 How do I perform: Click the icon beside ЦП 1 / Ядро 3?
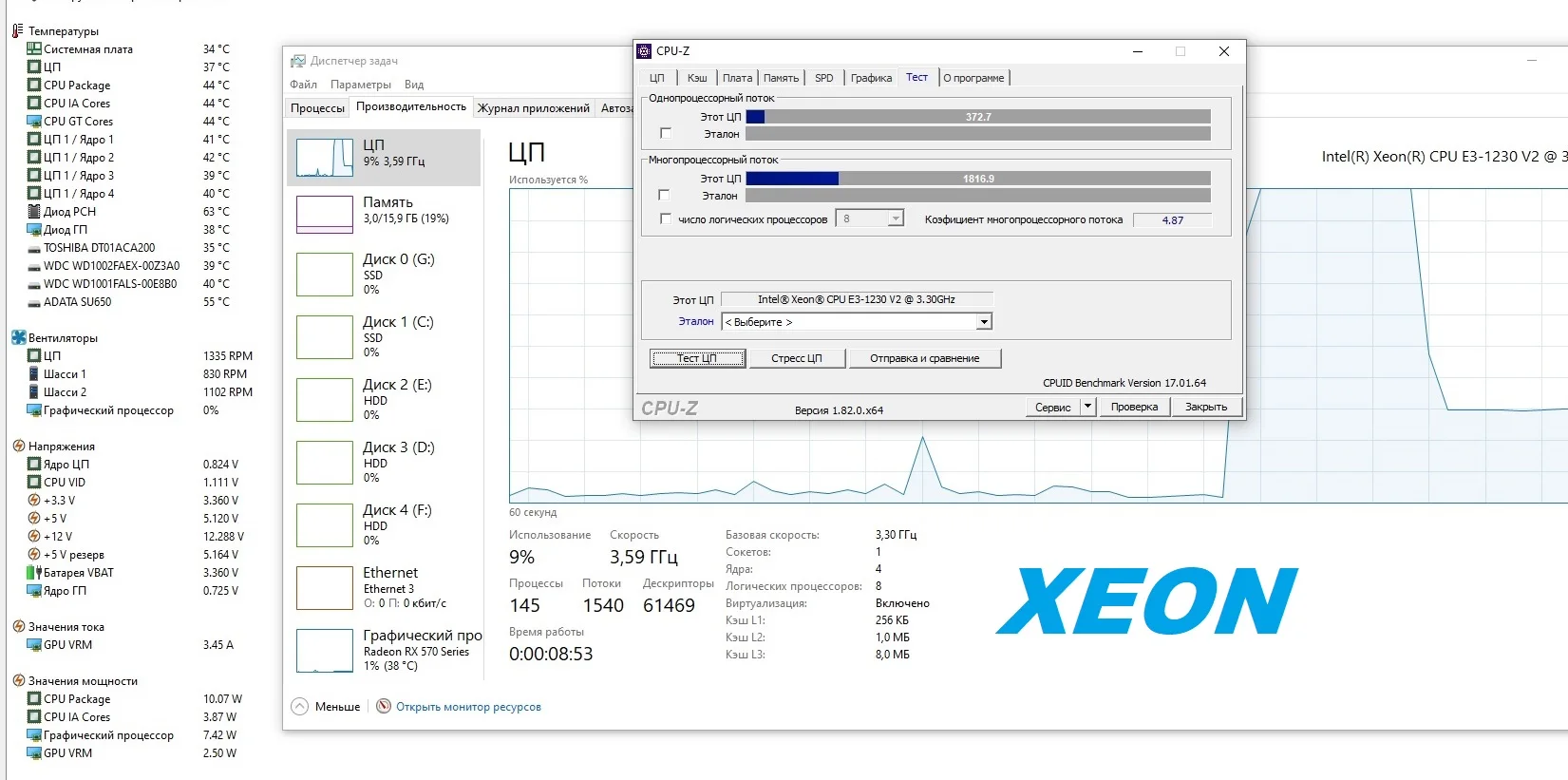[34, 175]
